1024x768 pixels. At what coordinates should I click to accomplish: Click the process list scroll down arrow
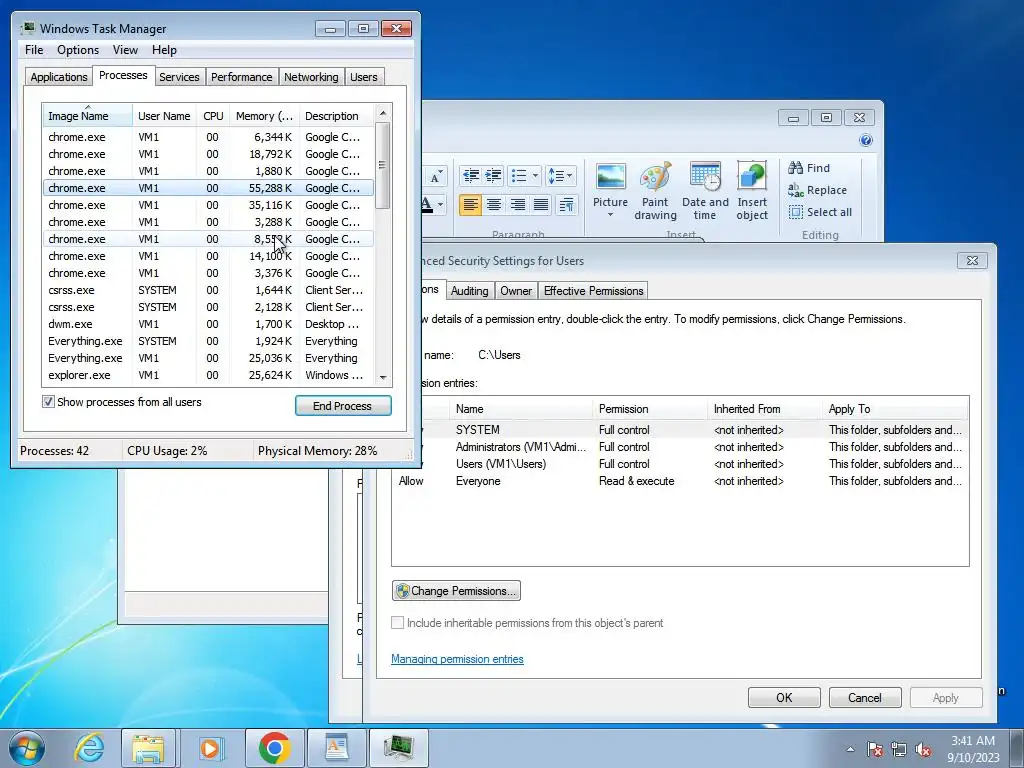[383, 377]
